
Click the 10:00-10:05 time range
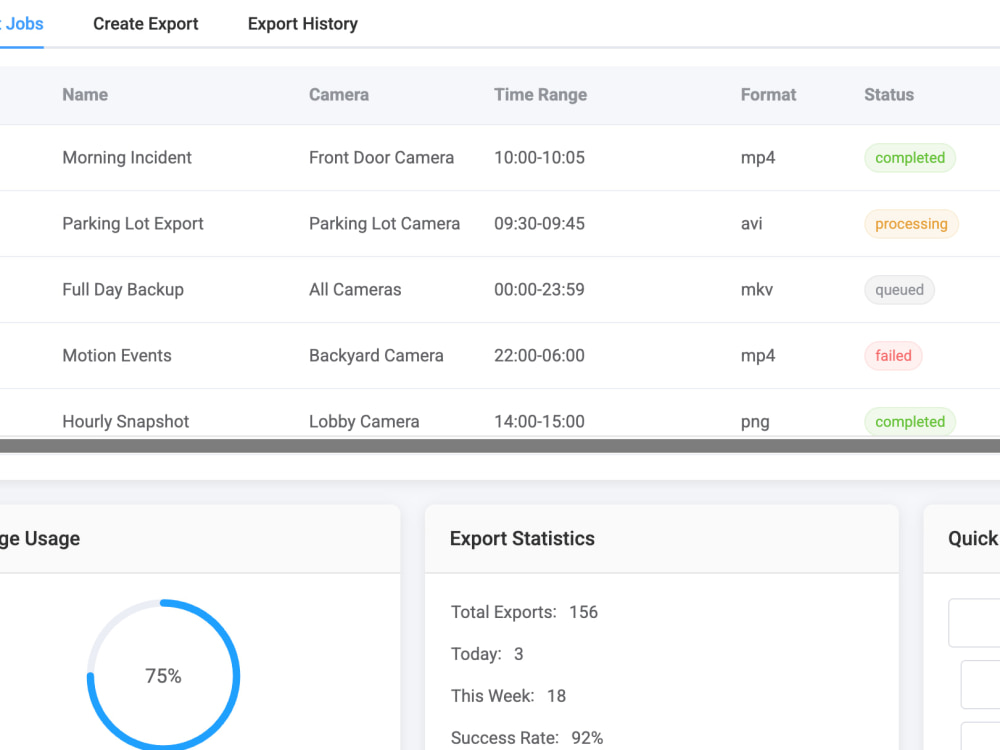(540, 158)
